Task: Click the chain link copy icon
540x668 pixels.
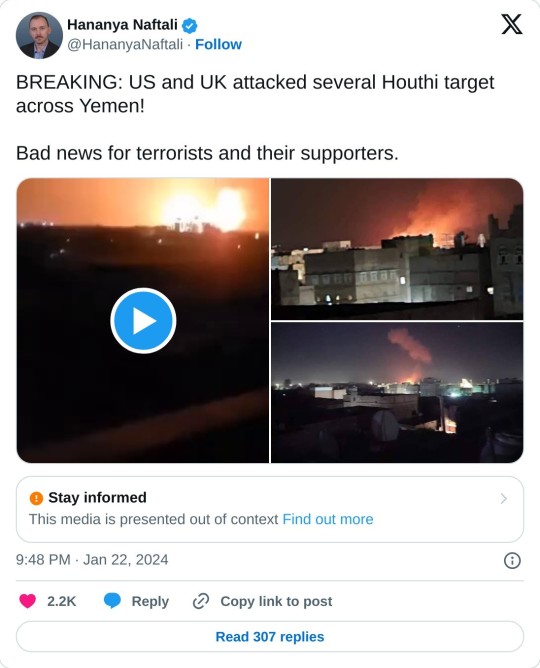Action: coord(201,601)
